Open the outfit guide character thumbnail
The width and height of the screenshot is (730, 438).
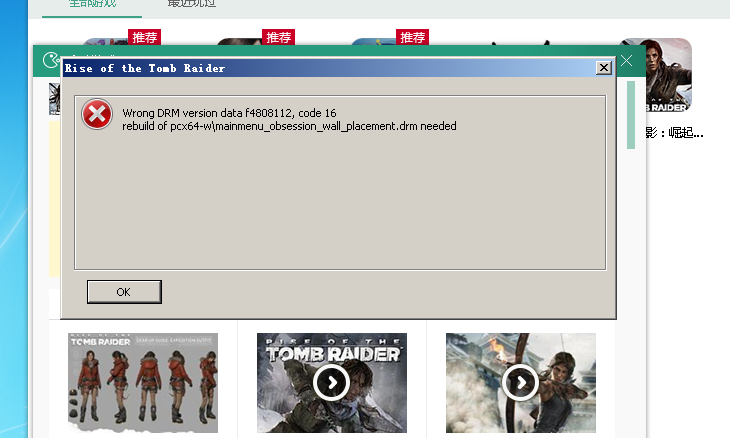click(x=143, y=383)
